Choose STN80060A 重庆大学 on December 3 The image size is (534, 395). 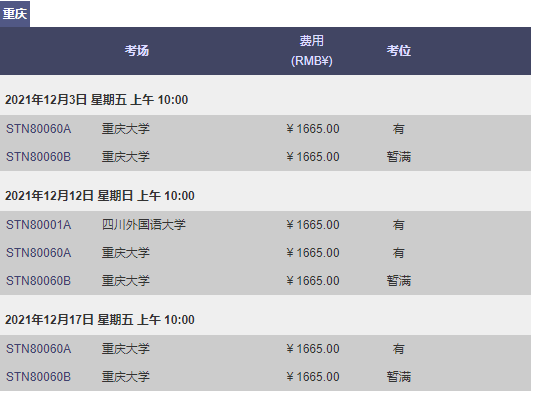(x=265, y=129)
